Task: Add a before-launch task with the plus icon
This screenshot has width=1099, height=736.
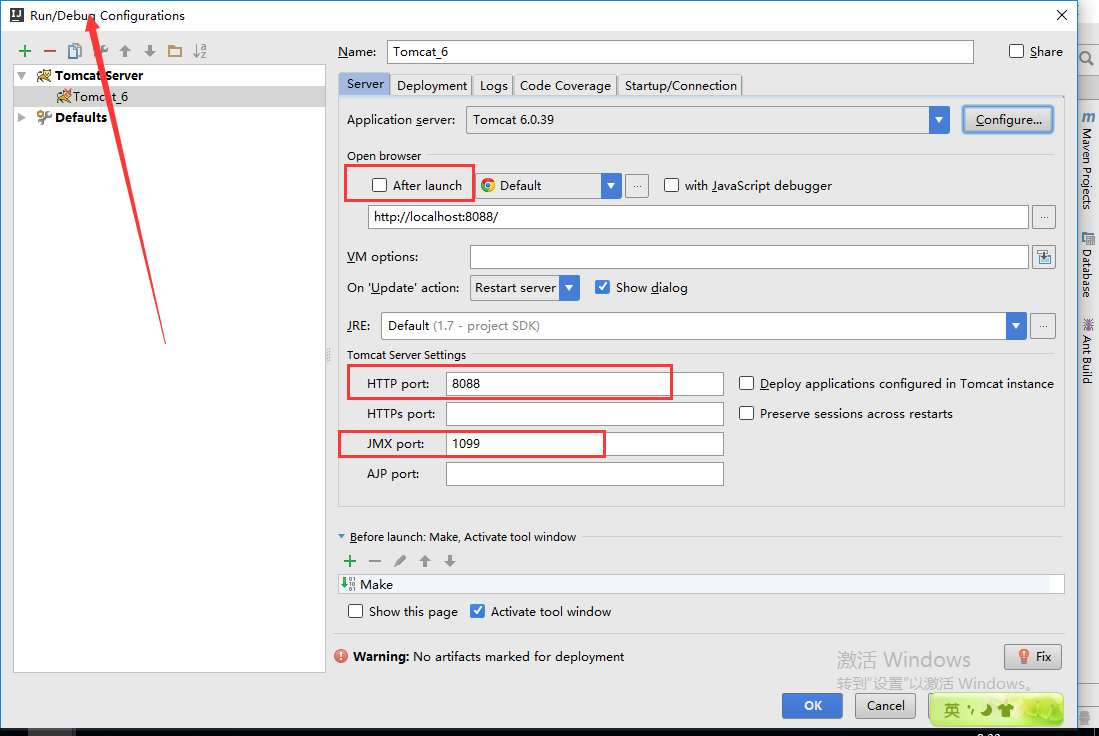Action: [x=350, y=561]
